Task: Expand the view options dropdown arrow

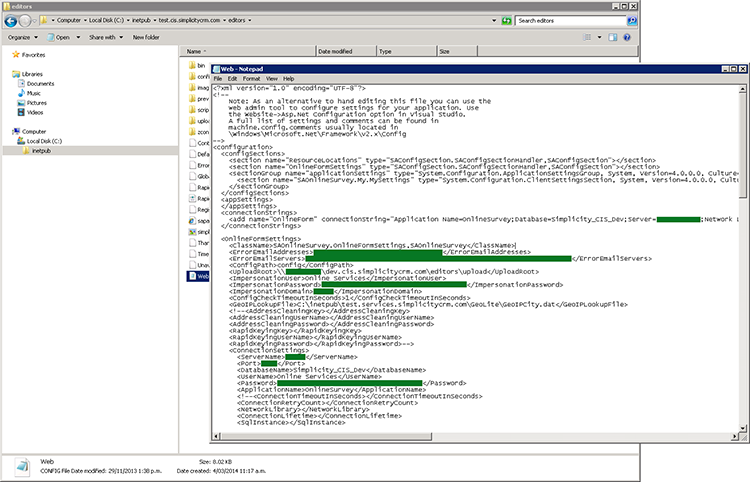Action: [x=599, y=37]
